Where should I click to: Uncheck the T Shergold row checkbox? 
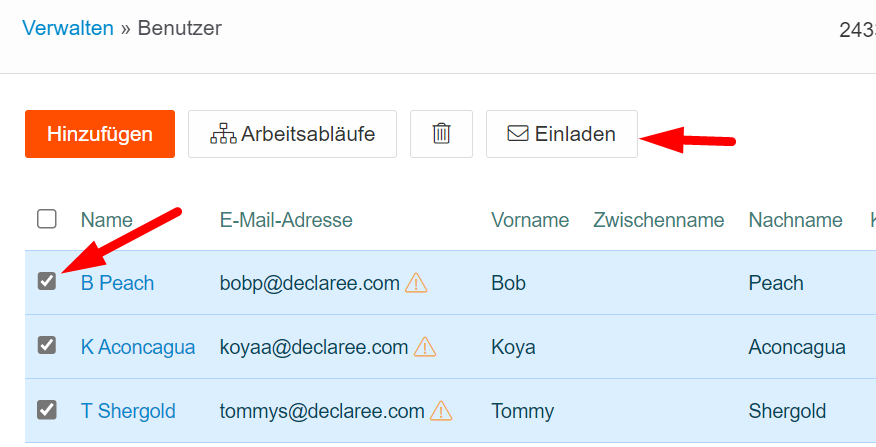[47, 410]
